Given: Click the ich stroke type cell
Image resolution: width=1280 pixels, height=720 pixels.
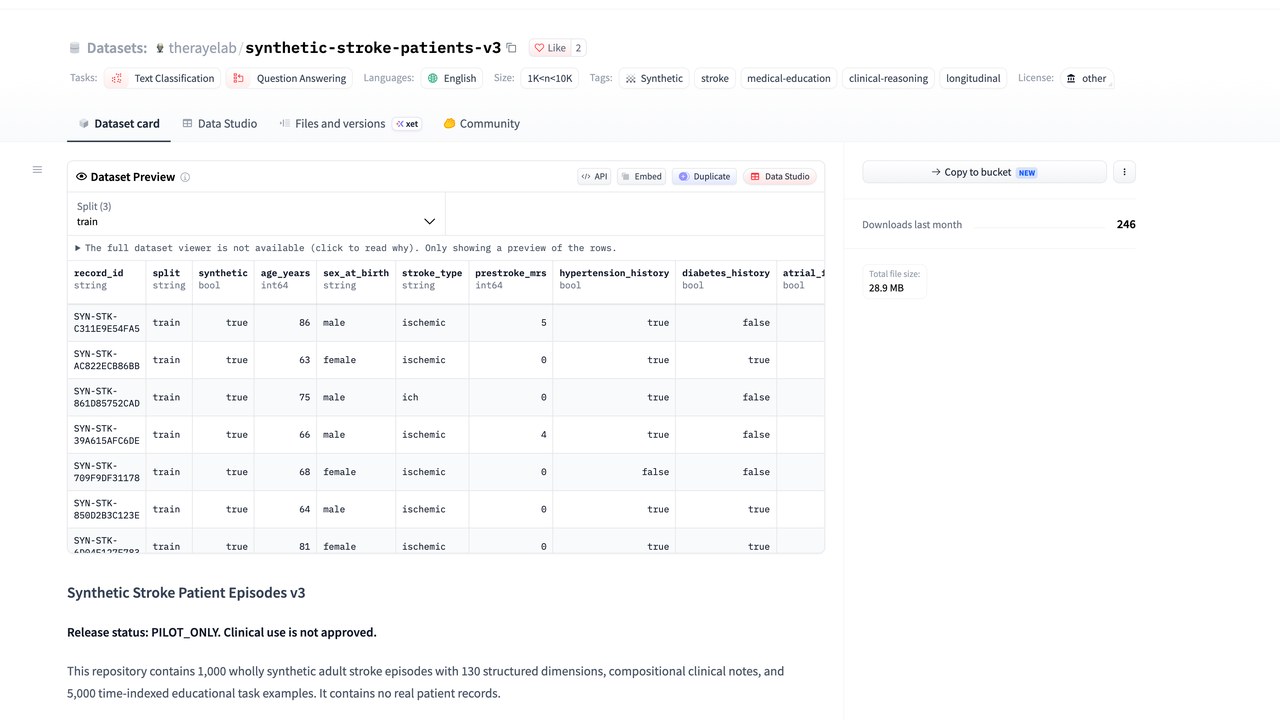Looking at the screenshot, I should (432, 397).
